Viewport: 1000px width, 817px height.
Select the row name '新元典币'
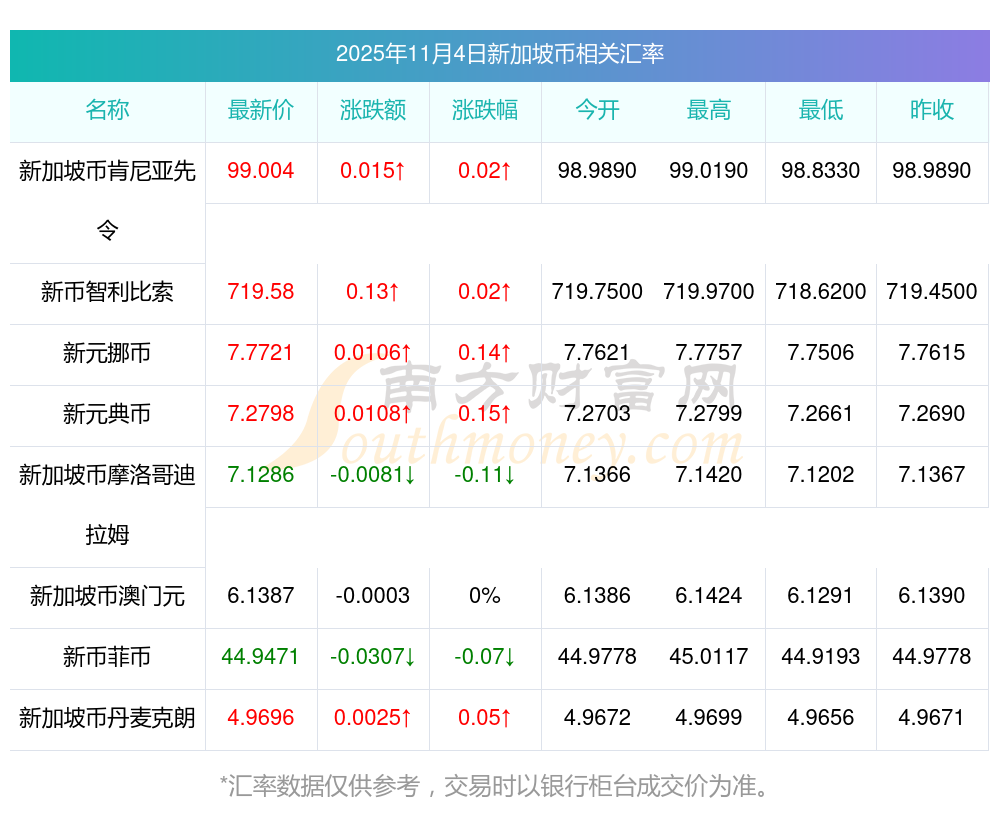coord(107,414)
